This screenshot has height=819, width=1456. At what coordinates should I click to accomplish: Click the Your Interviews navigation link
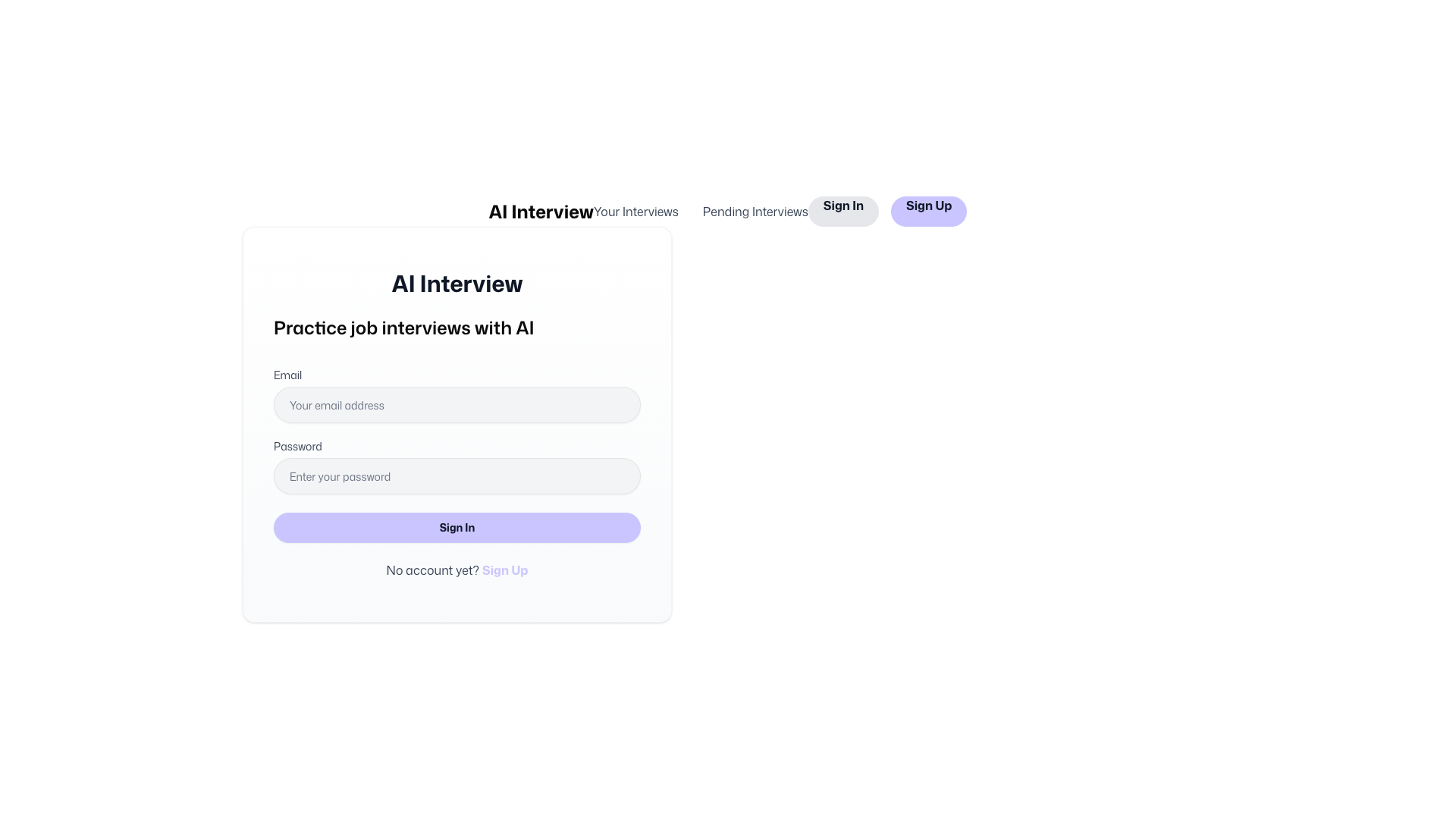click(635, 212)
